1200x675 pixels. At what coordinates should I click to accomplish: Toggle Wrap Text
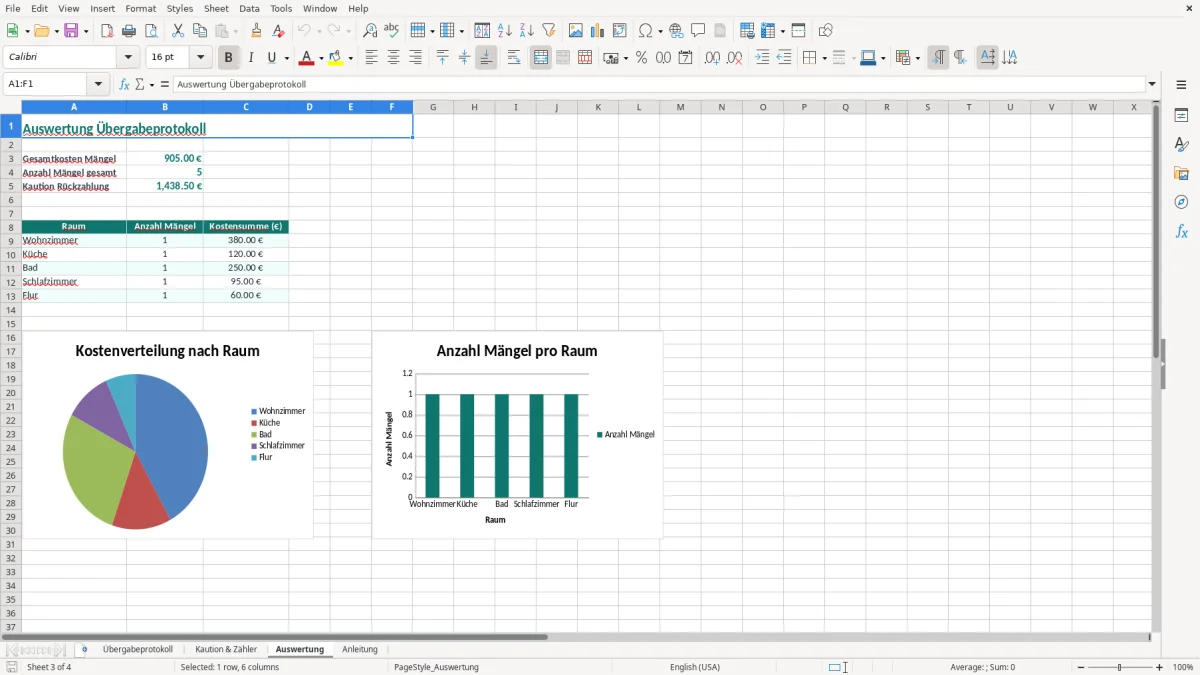pos(514,58)
